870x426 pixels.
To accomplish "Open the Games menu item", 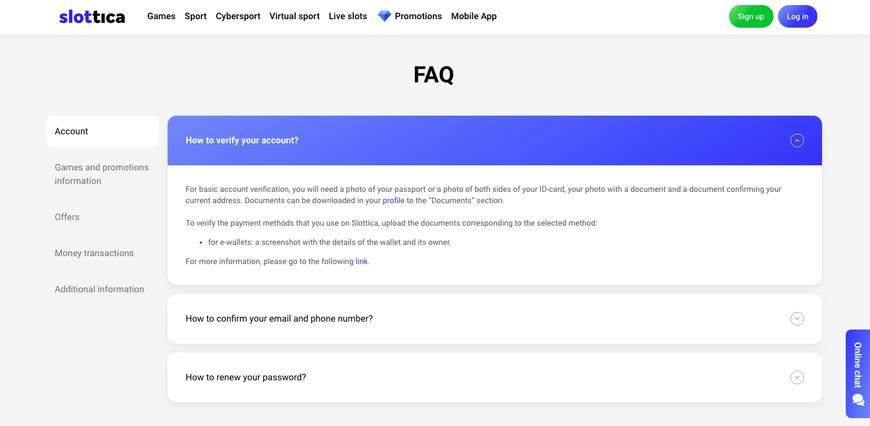I will [x=161, y=17].
